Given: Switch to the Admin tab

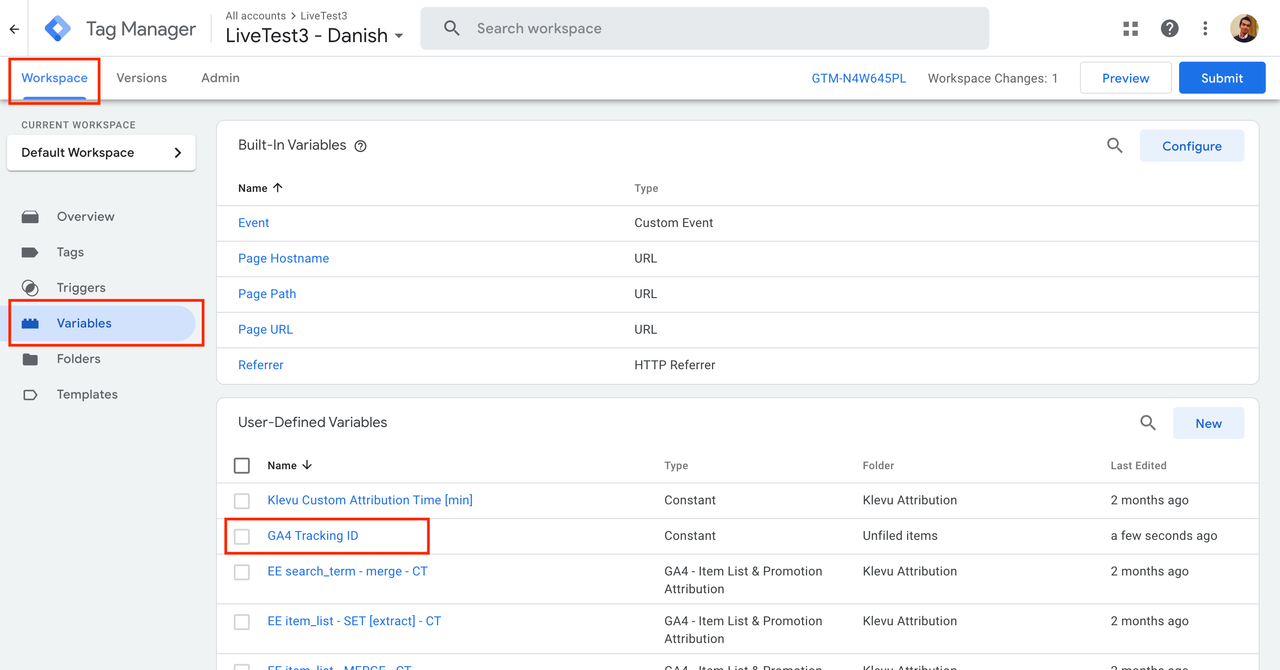Looking at the screenshot, I should click(x=220, y=78).
